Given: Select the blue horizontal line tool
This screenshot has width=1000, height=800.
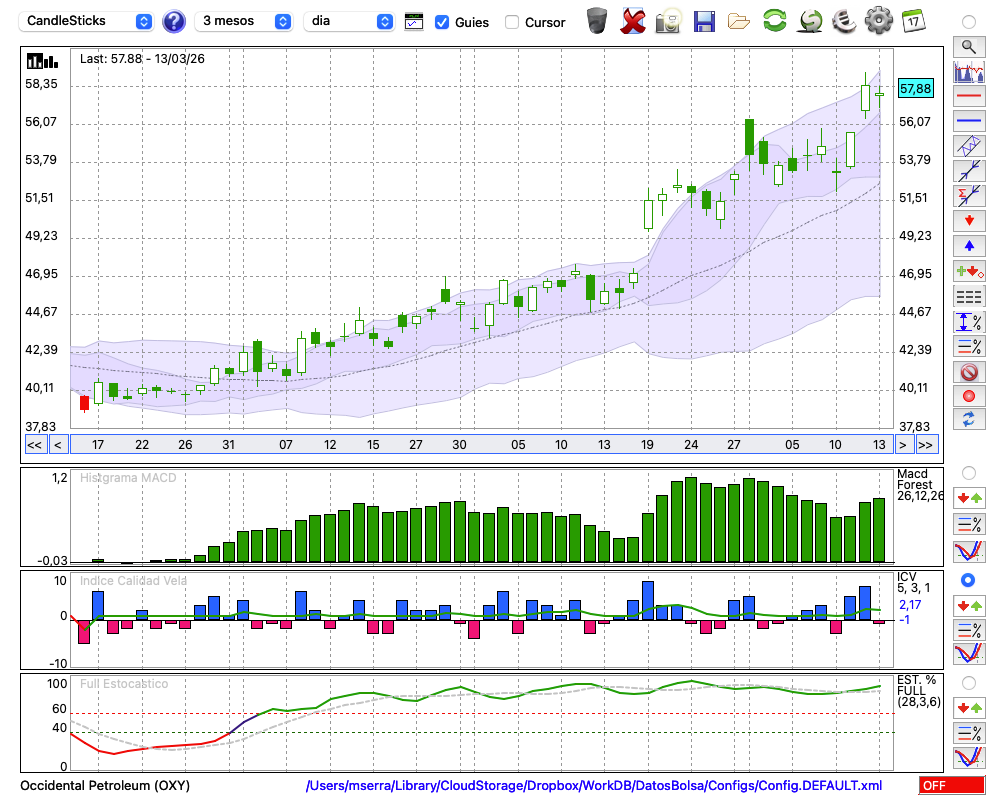Looking at the screenshot, I should (x=968, y=121).
